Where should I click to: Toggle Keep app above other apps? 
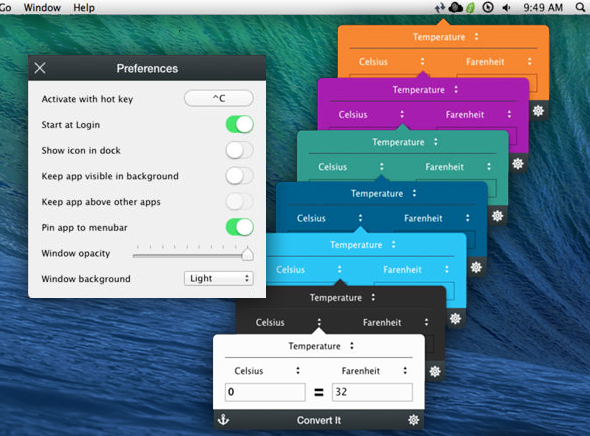click(240, 202)
